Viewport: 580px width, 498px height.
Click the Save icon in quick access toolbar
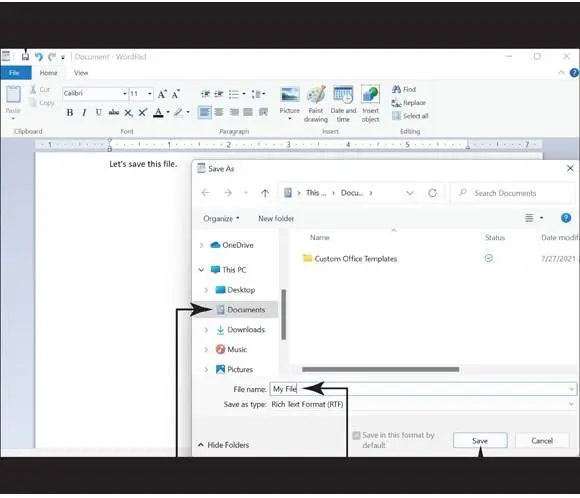coord(25,57)
